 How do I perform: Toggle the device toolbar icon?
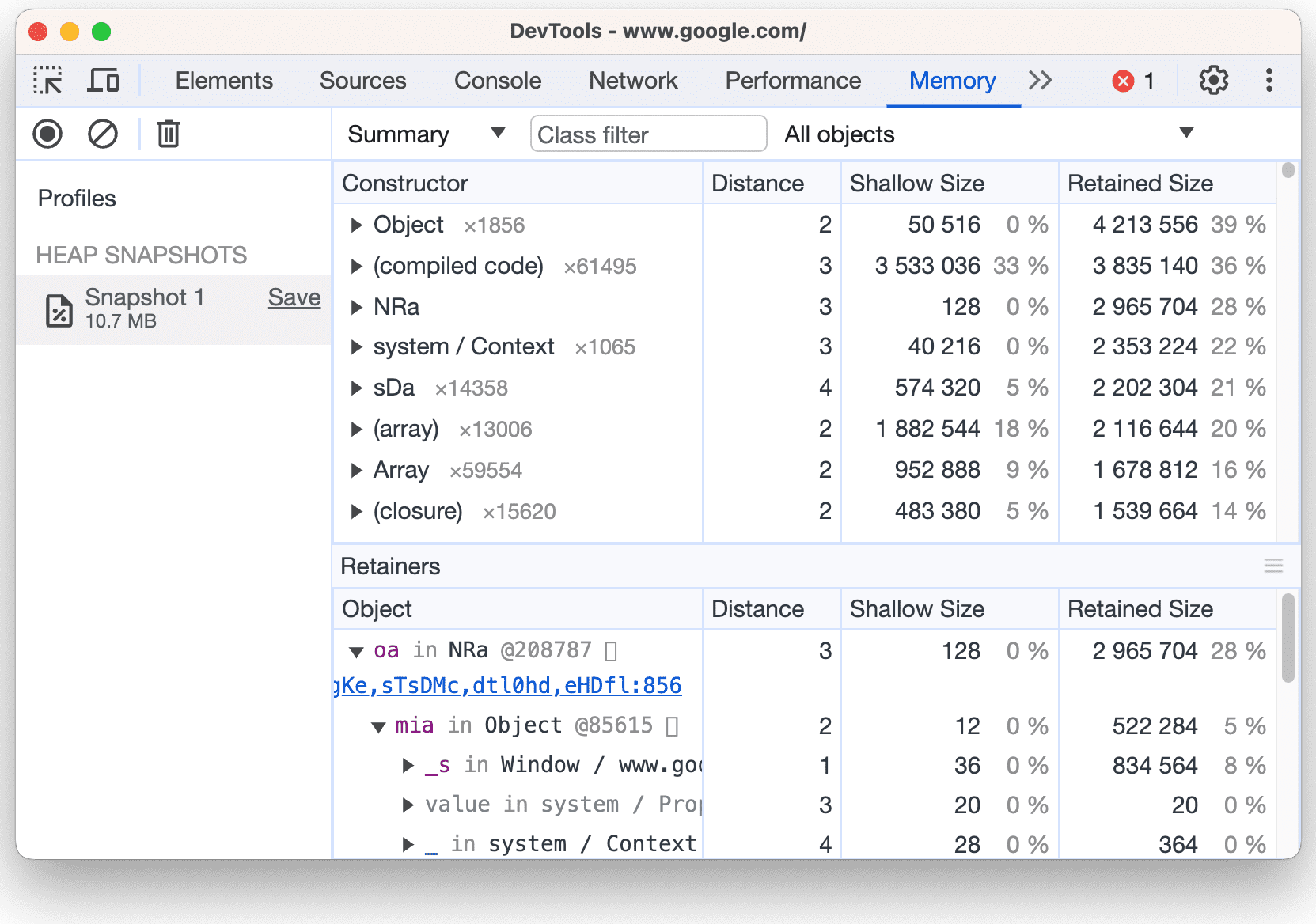103,81
